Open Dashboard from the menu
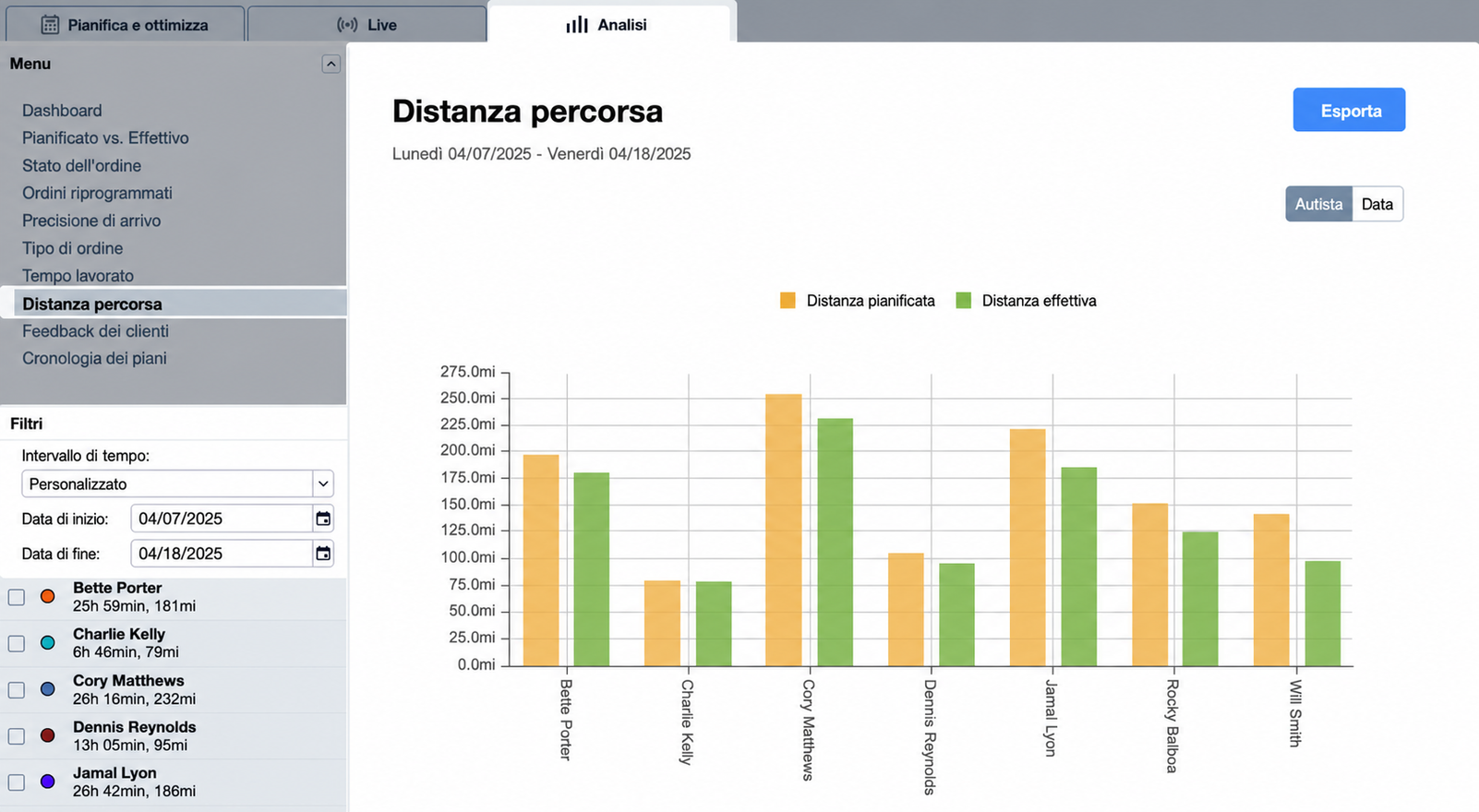The image size is (1479, 812). coord(62,111)
